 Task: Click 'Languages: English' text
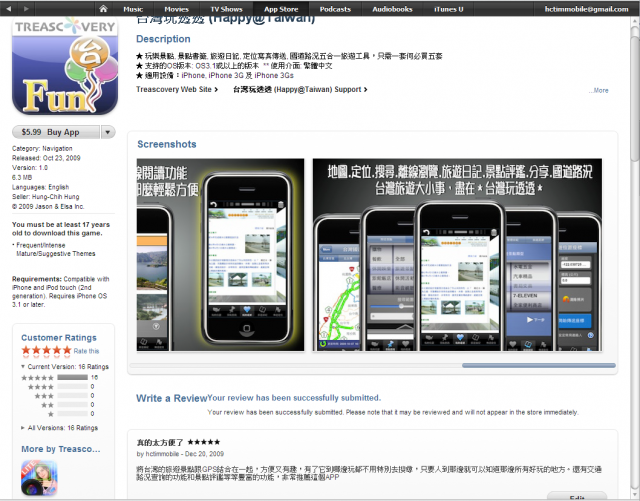click(40, 187)
